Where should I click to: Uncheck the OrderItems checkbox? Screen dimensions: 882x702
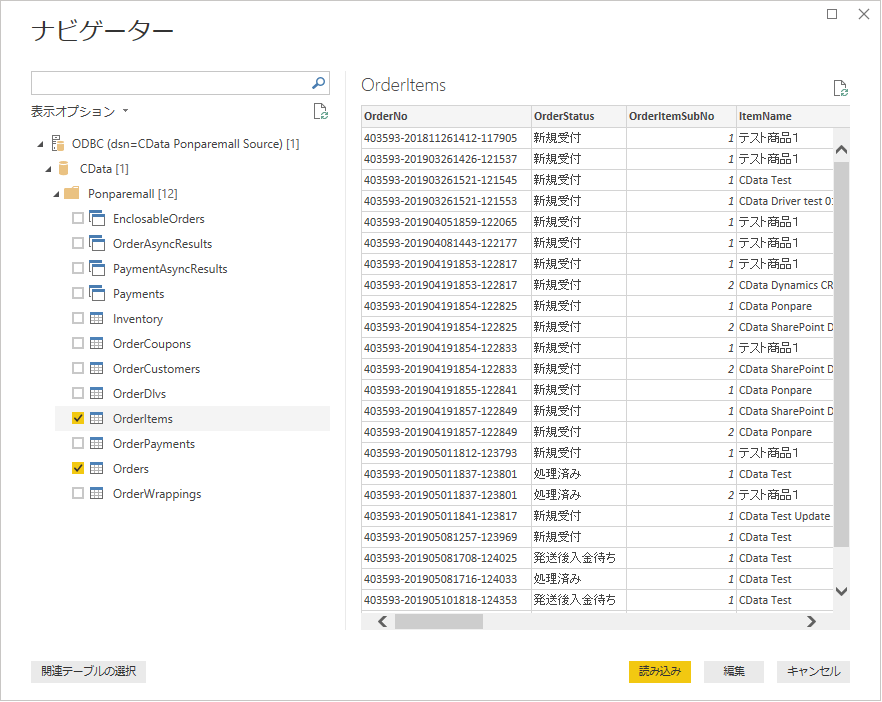[78, 419]
